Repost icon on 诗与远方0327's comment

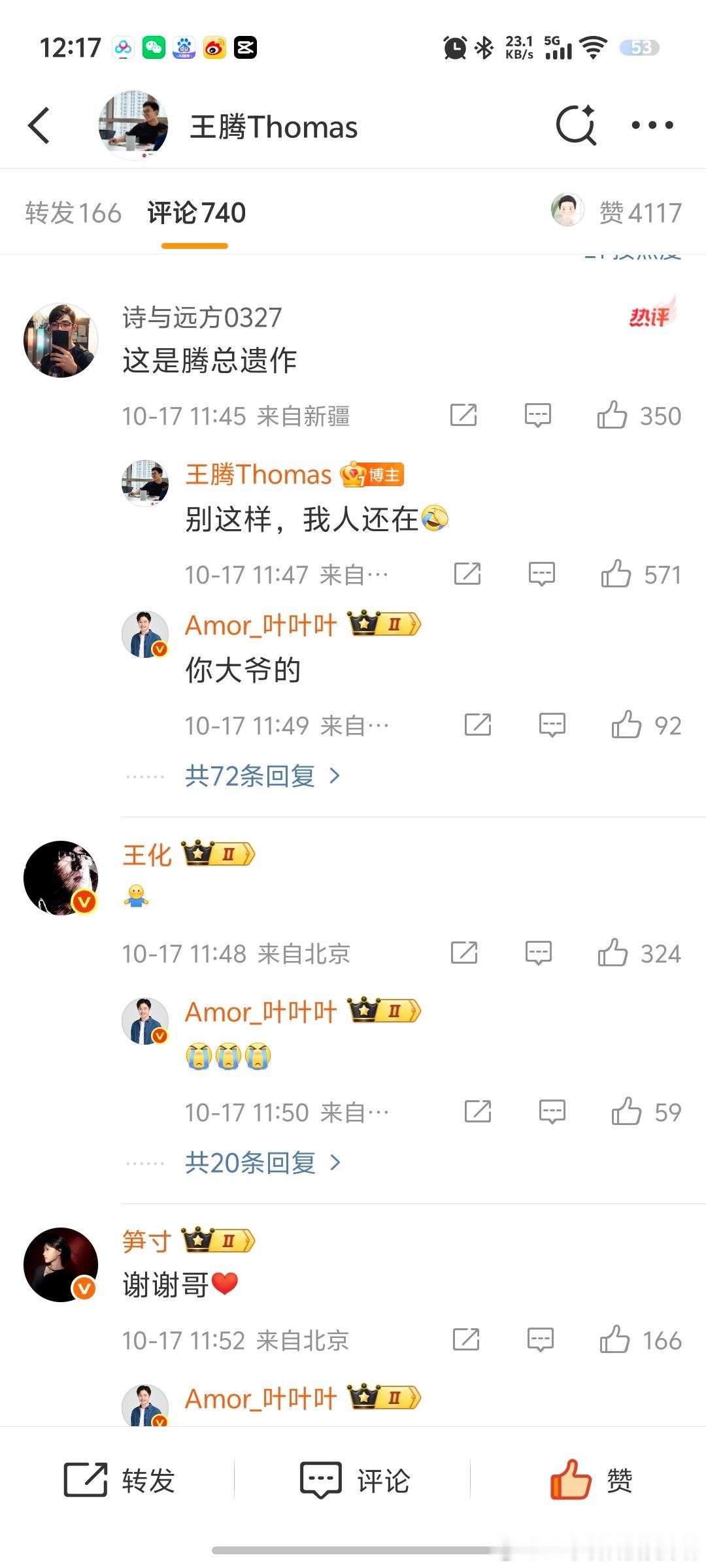(463, 416)
